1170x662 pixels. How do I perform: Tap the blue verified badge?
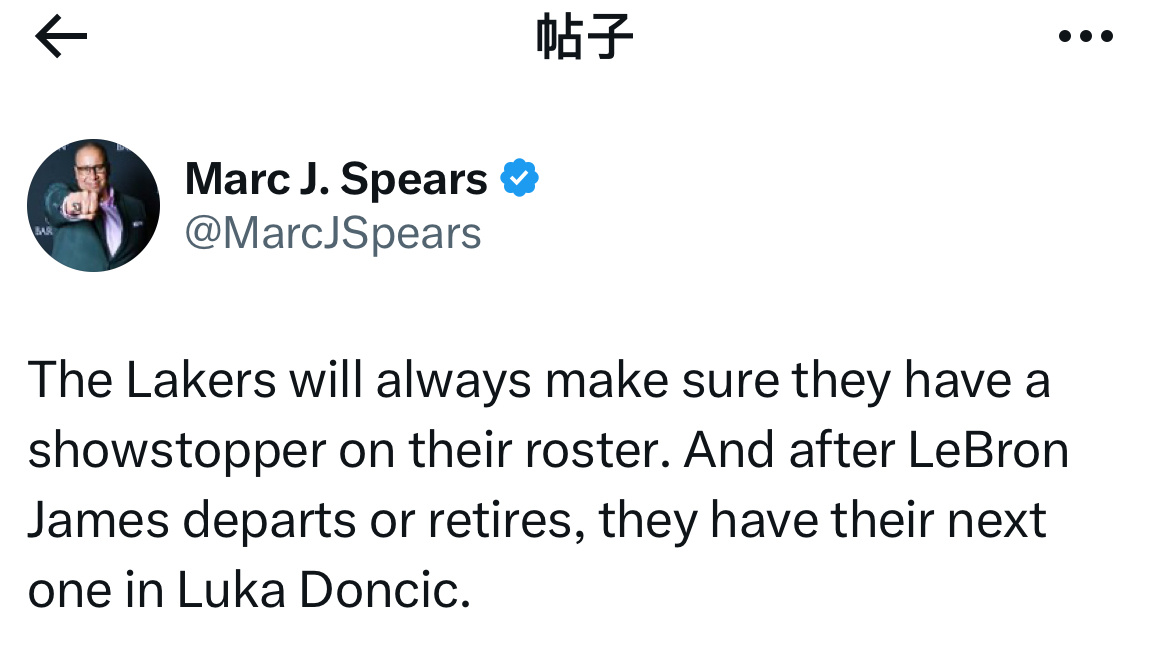tap(519, 178)
